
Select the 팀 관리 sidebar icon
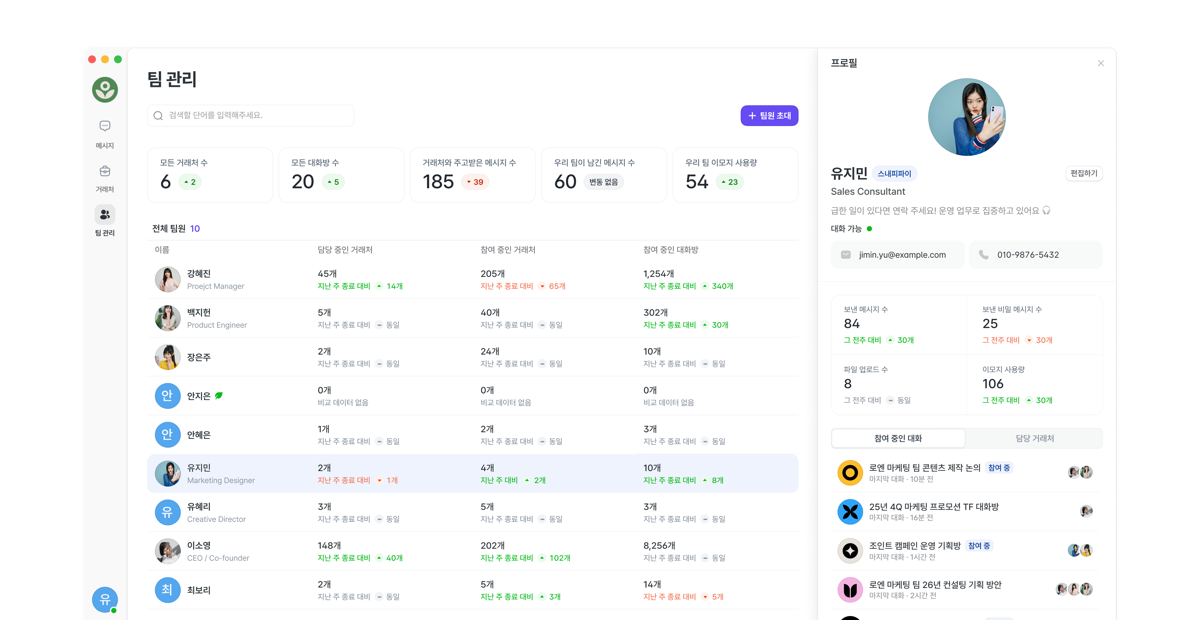(x=105, y=215)
